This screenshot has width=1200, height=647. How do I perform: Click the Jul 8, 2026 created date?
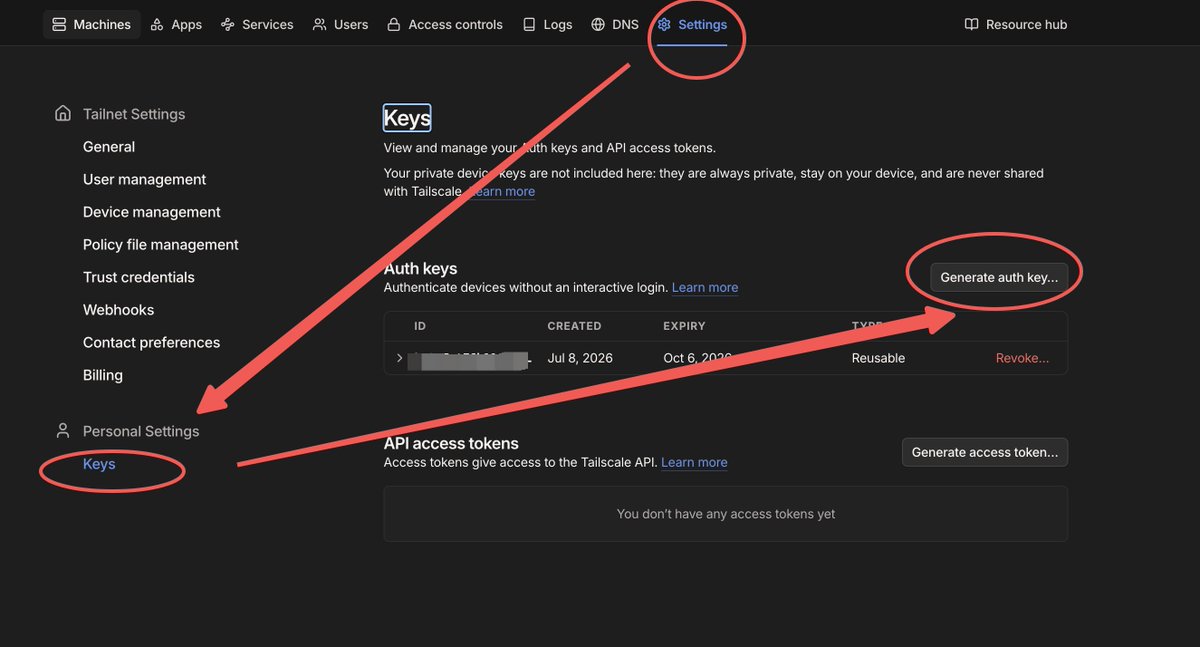pyautogui.click(x=580, y=358)
